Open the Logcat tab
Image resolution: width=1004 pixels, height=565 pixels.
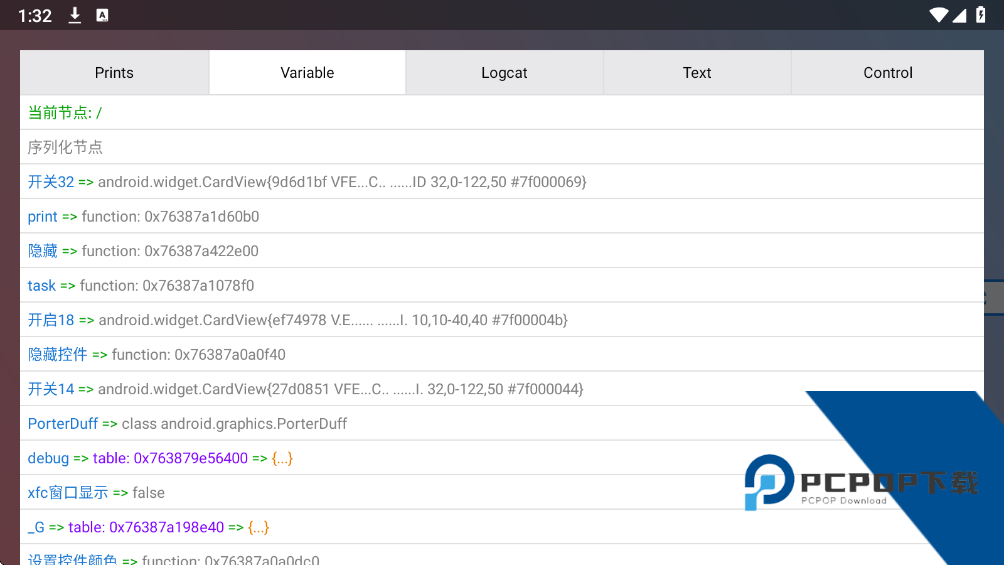[504, 73]
